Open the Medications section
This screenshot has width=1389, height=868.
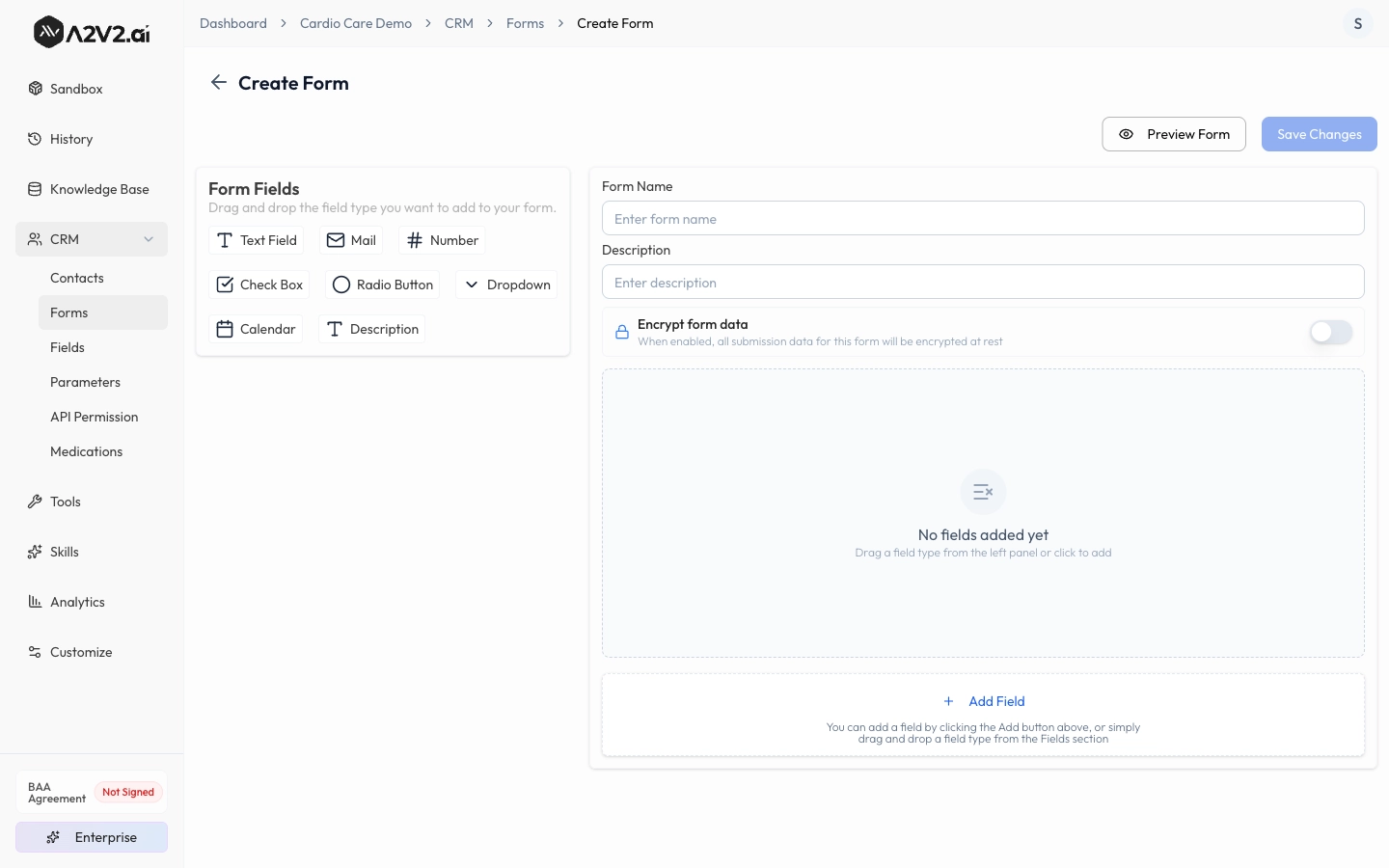[x=86, y=451]
